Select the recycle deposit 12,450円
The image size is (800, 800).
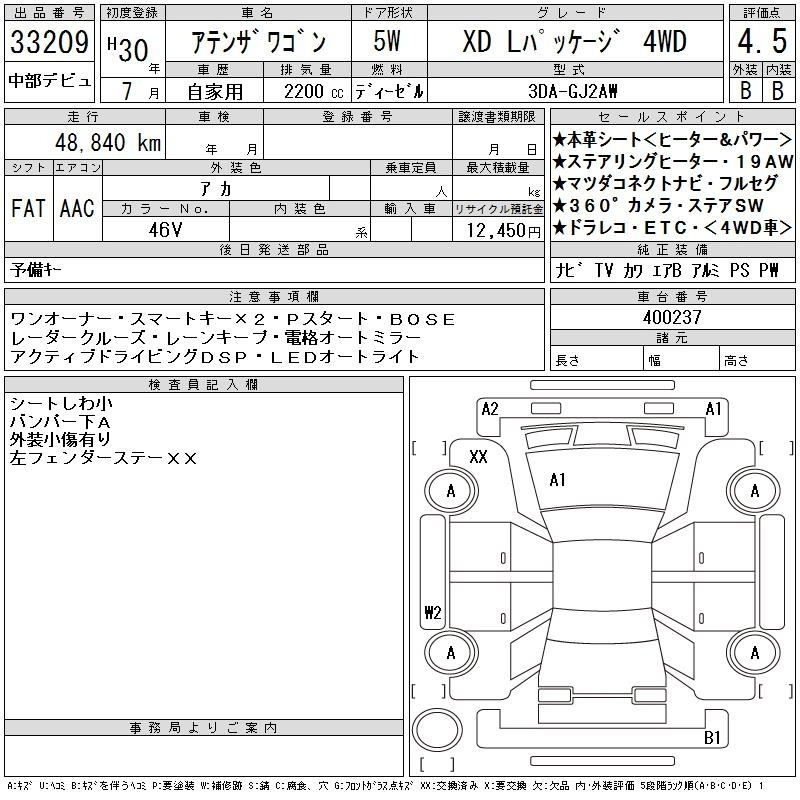click(x=504, y=230)
